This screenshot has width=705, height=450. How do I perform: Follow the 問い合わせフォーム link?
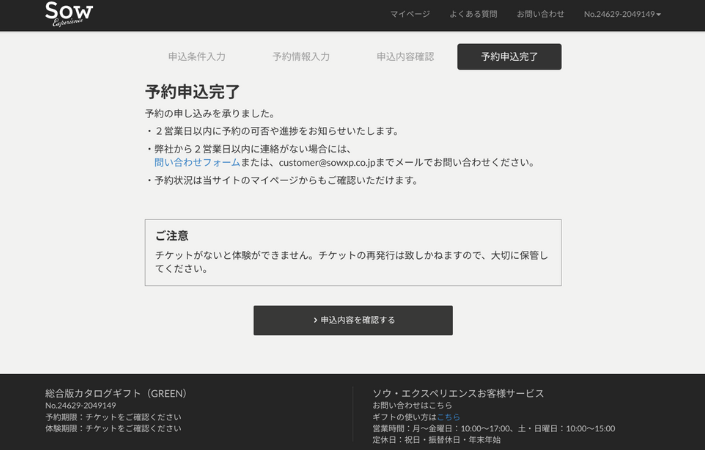[x=197, y=162]
